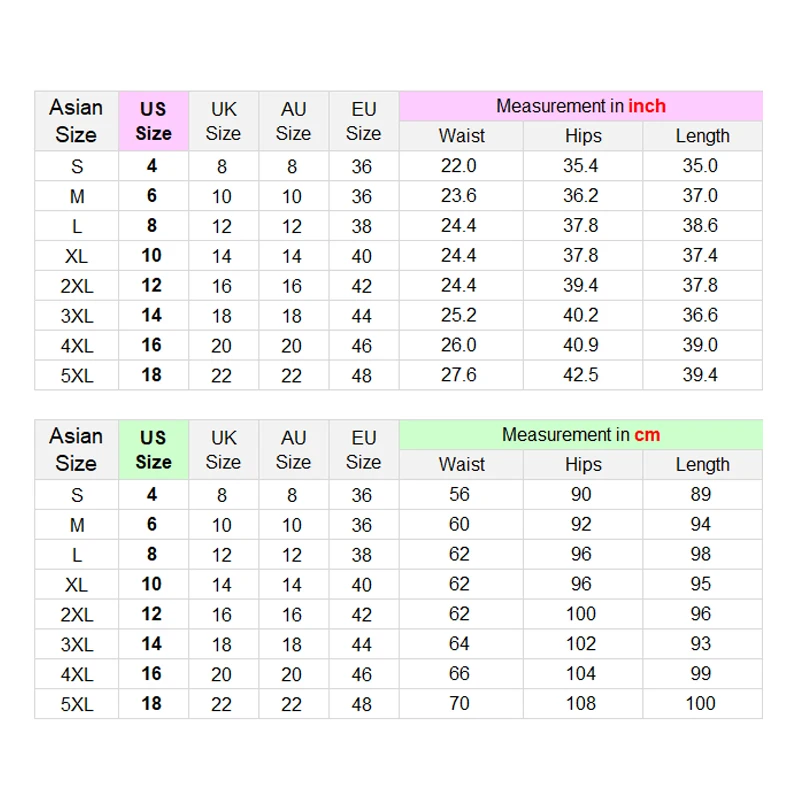
Task: Click the 56 waist value for size S
Action: click(461, 494)
